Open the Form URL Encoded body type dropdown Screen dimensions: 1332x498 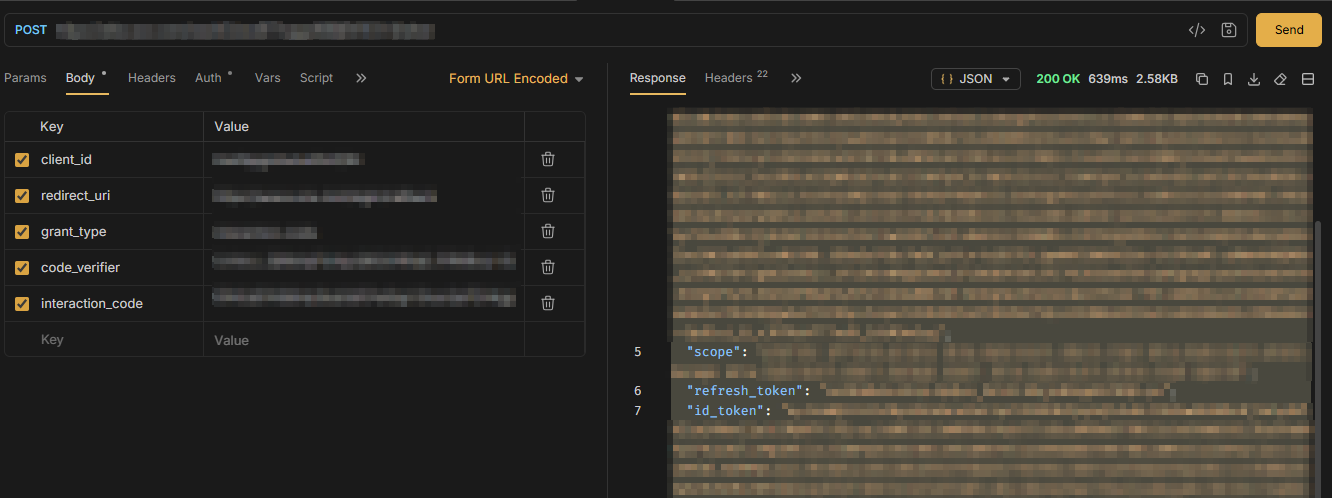(x=516, y=78)
